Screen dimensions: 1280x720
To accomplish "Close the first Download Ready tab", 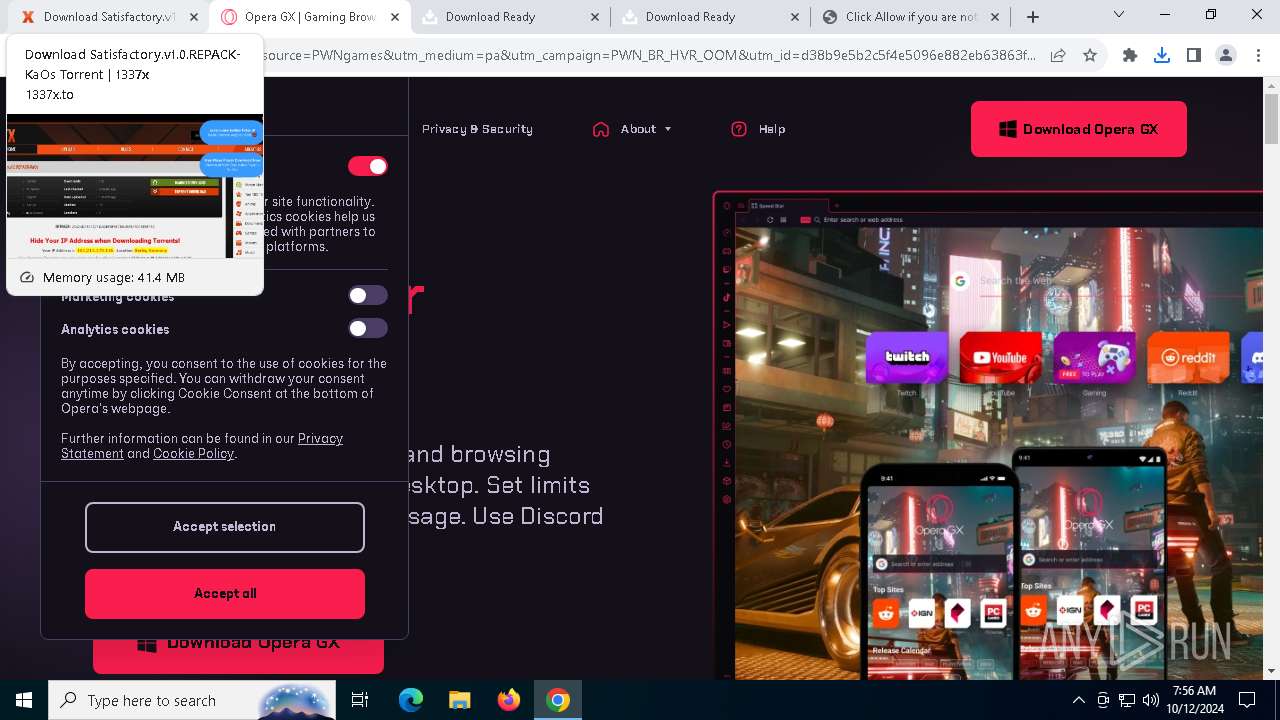I will point(595,17).
